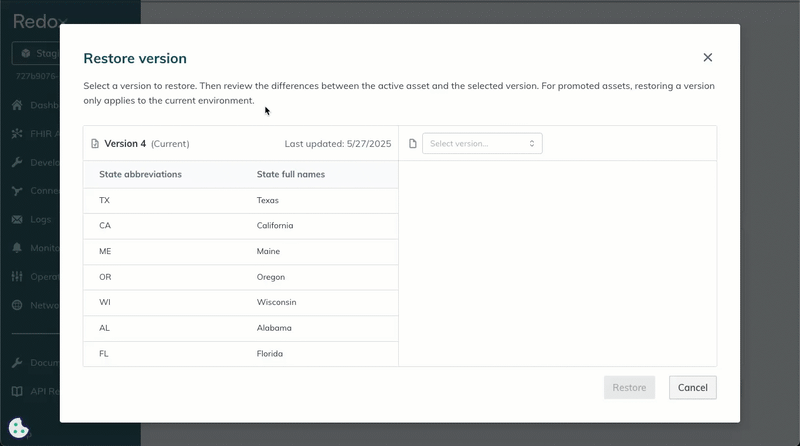Click the Develop wrench icon
800x446 pixels.
click(x=17, y=162)
